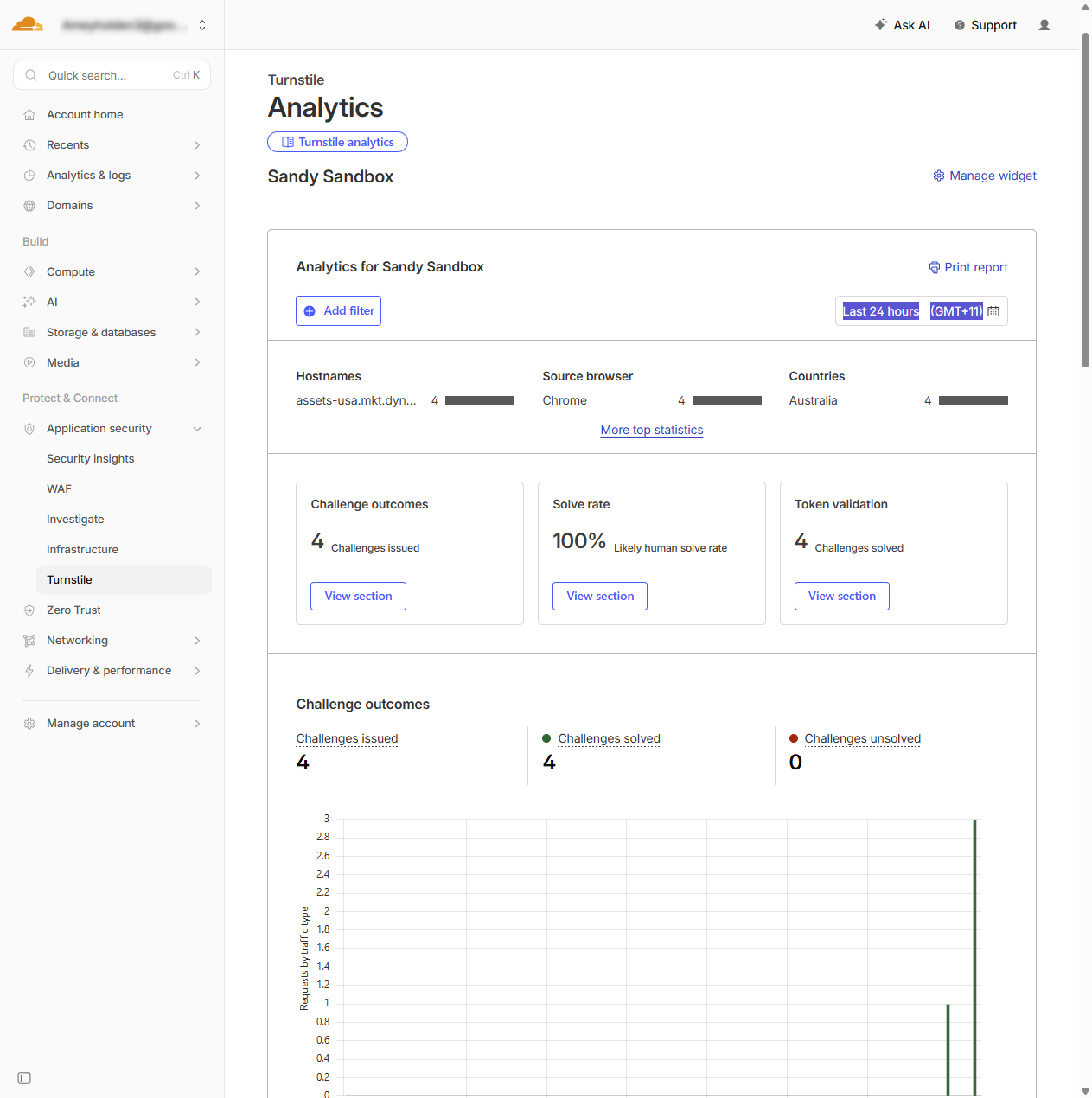Click the Print report link
Screen dimensions: 1092x1098
click(968, 267)
